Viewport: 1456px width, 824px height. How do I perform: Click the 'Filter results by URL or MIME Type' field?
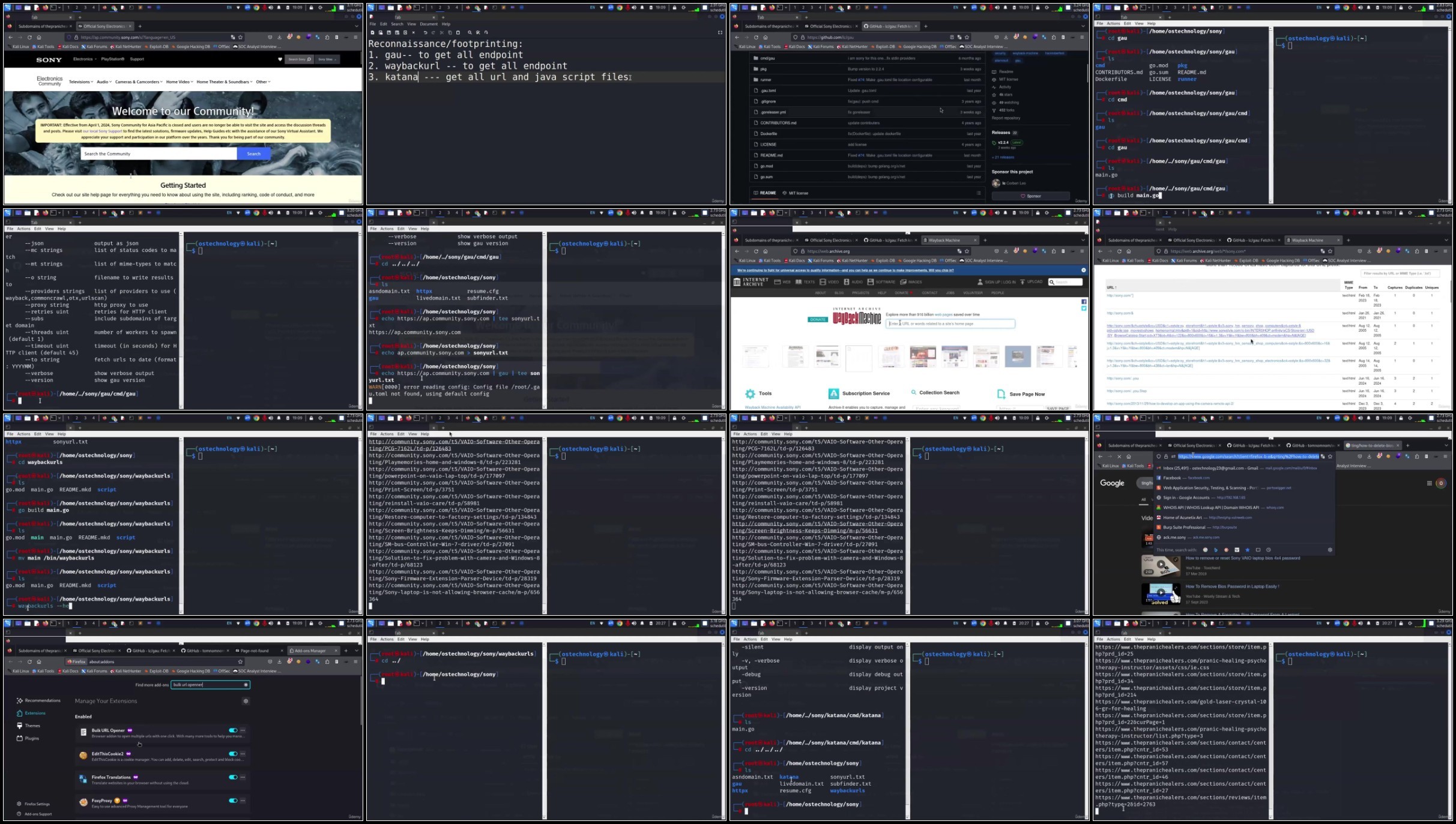[x=1400, y=274]
